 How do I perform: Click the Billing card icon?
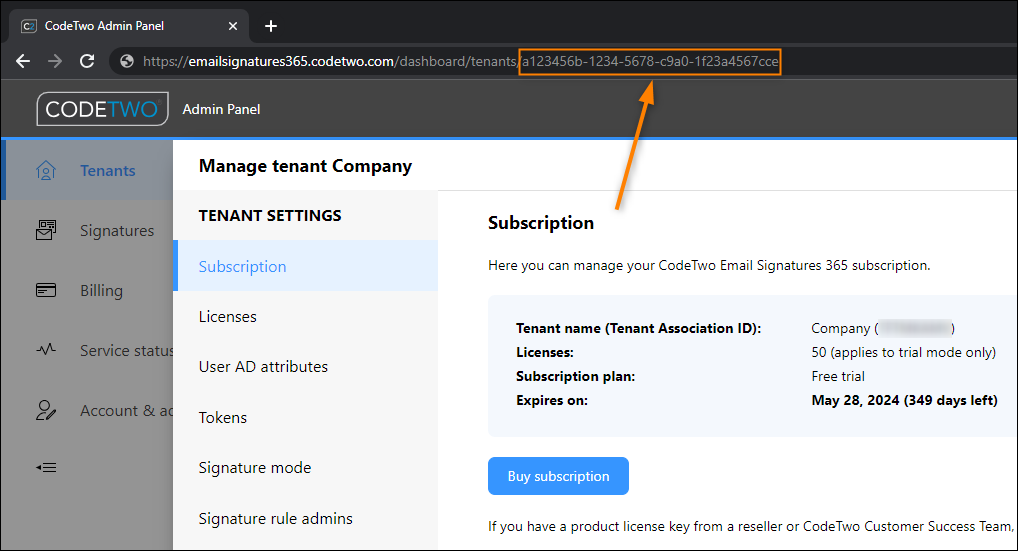point(45,290)
